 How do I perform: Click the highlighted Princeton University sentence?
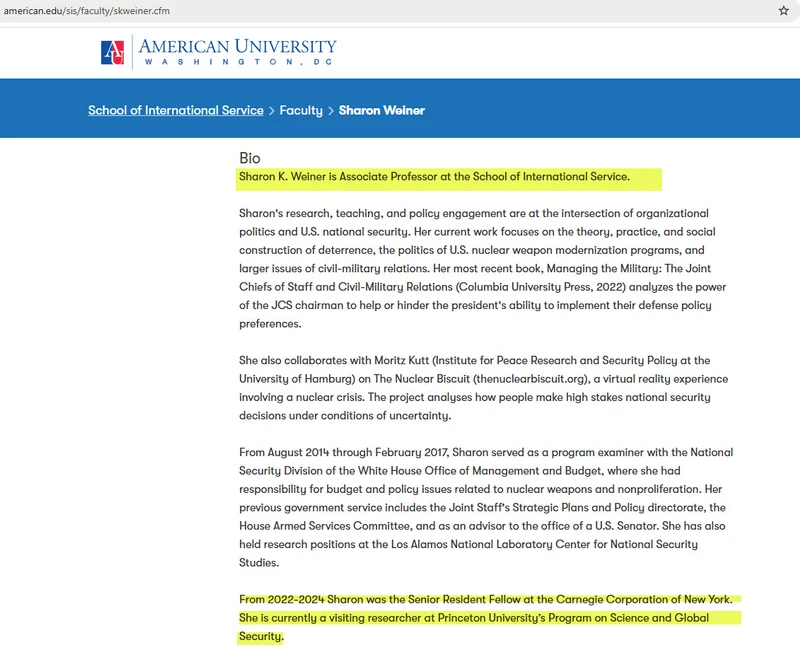(x=474, y=627)
